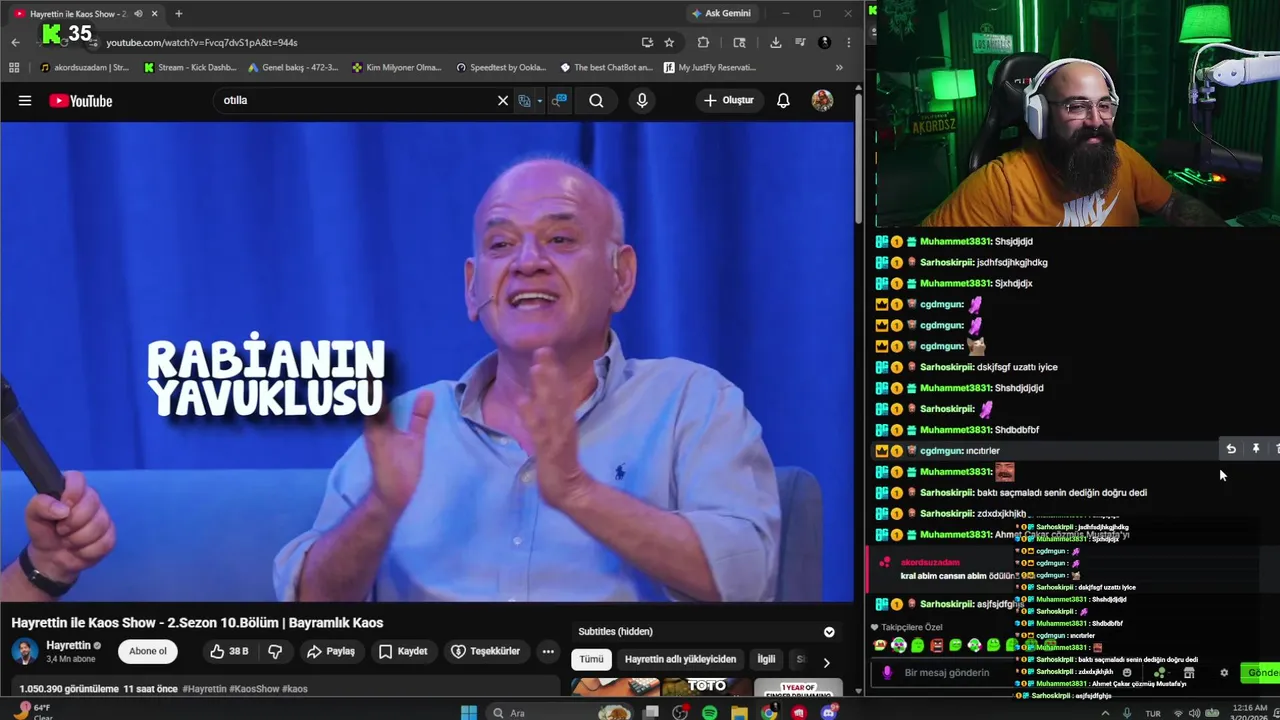Image resolution: width=1280 pixels, height=720 pixels.
Task: Open 'Kim Milyoner Olma...' bookmark
Action: [397, 67]
